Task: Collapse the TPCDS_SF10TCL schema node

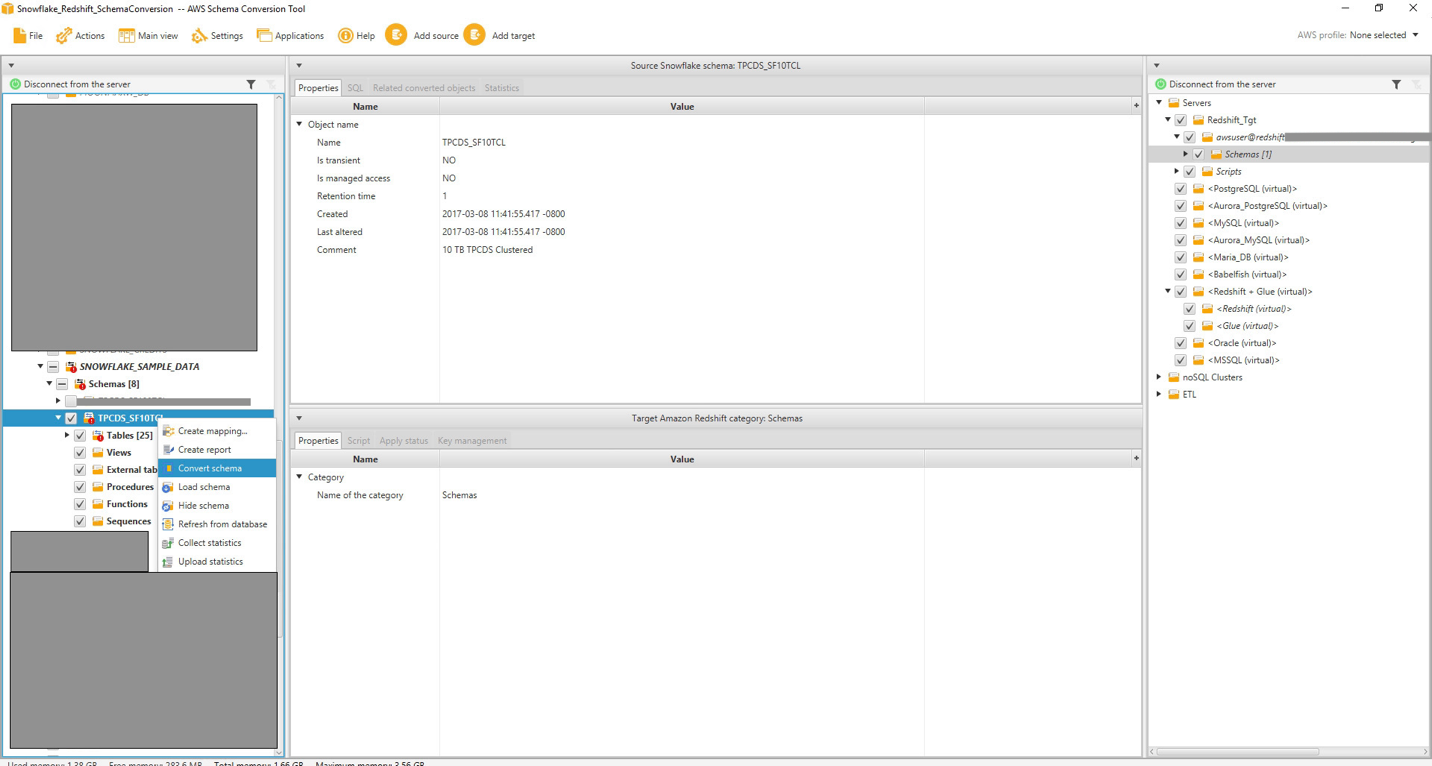Action: (x=58, y=418)
